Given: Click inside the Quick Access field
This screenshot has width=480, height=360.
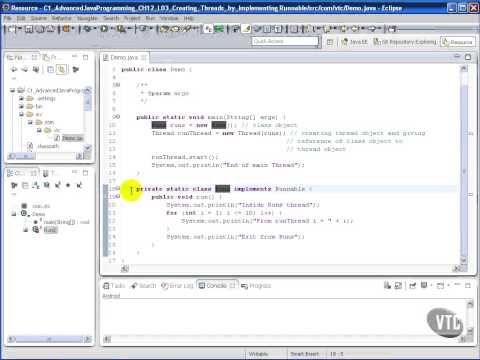Looking at the screenshot, I should click(x=285, y=41).
